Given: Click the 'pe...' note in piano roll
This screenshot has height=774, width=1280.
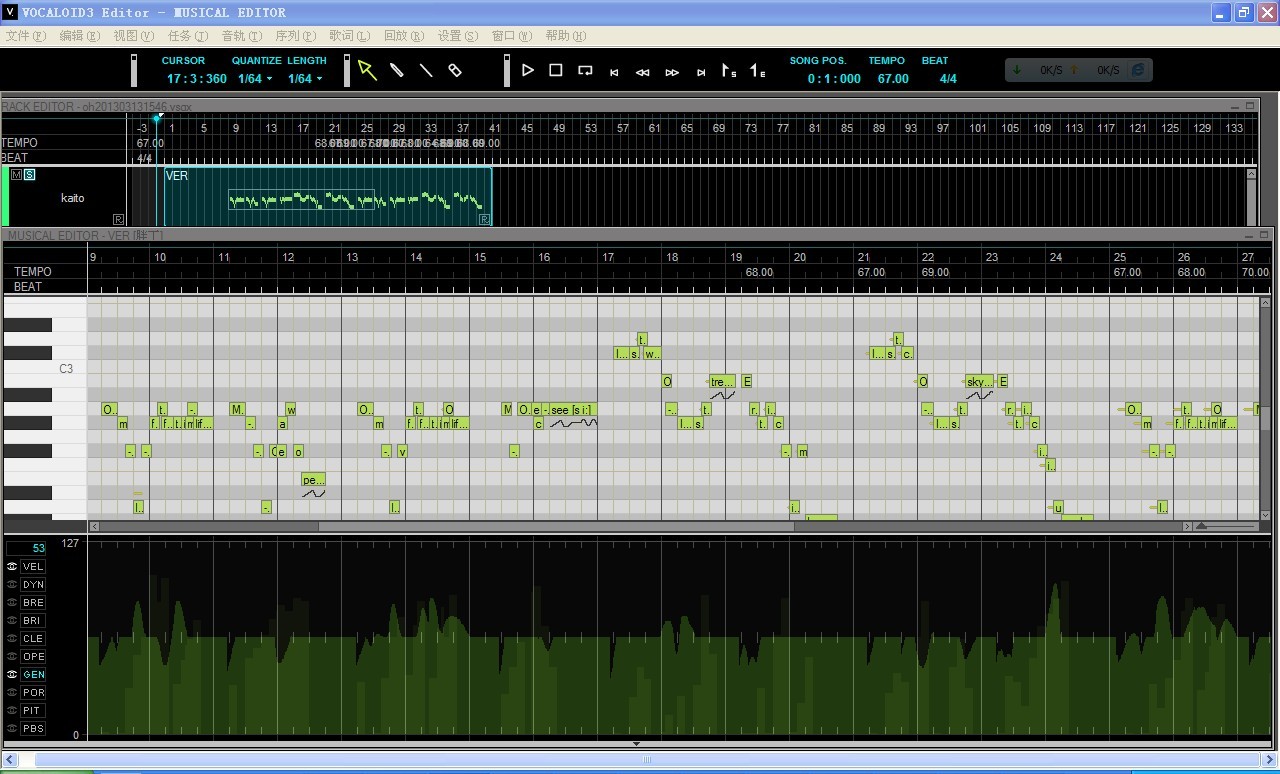Looking at the screenshot, I should (313, 479).
